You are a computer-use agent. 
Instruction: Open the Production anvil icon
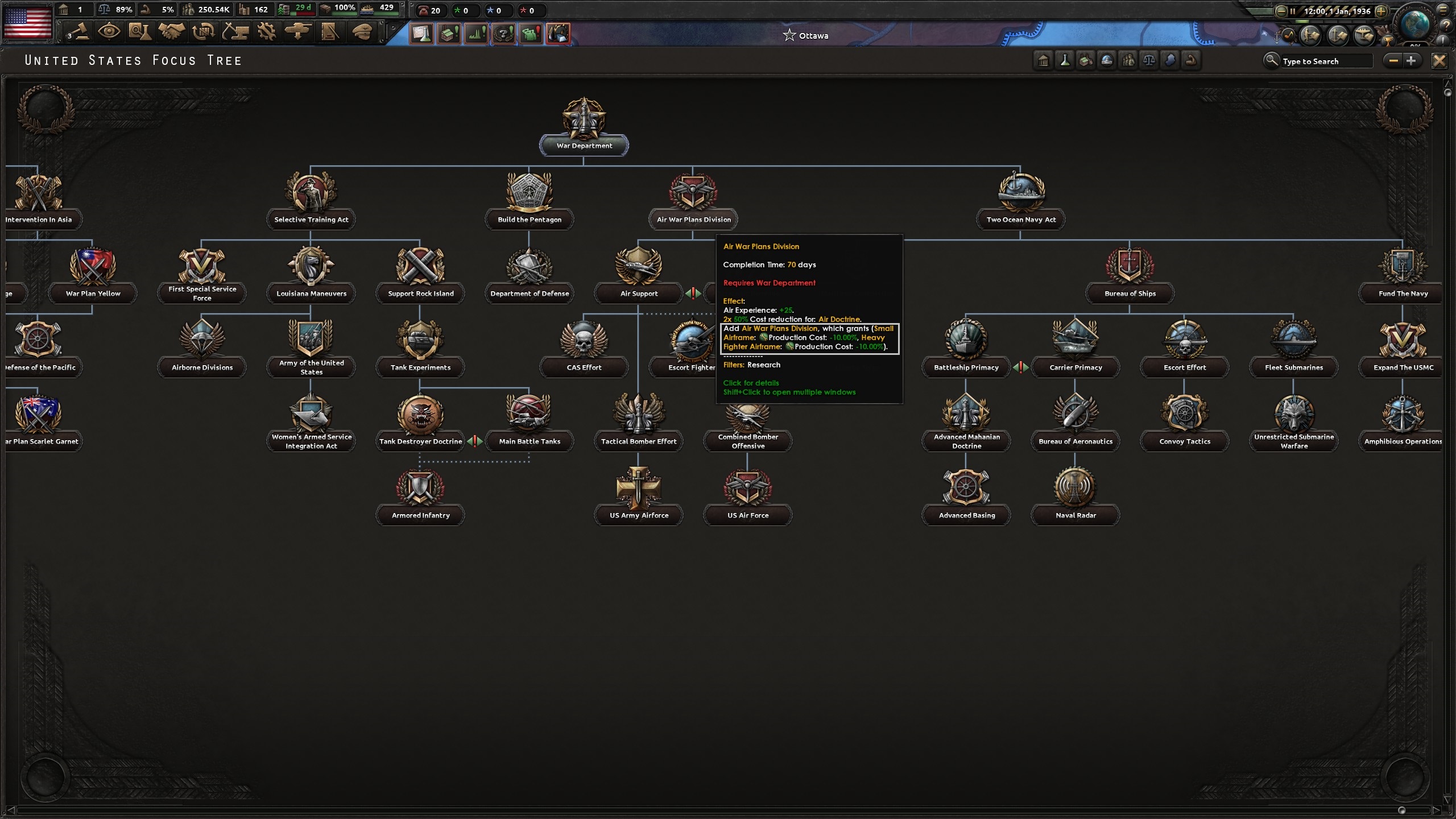coord(234,32)
